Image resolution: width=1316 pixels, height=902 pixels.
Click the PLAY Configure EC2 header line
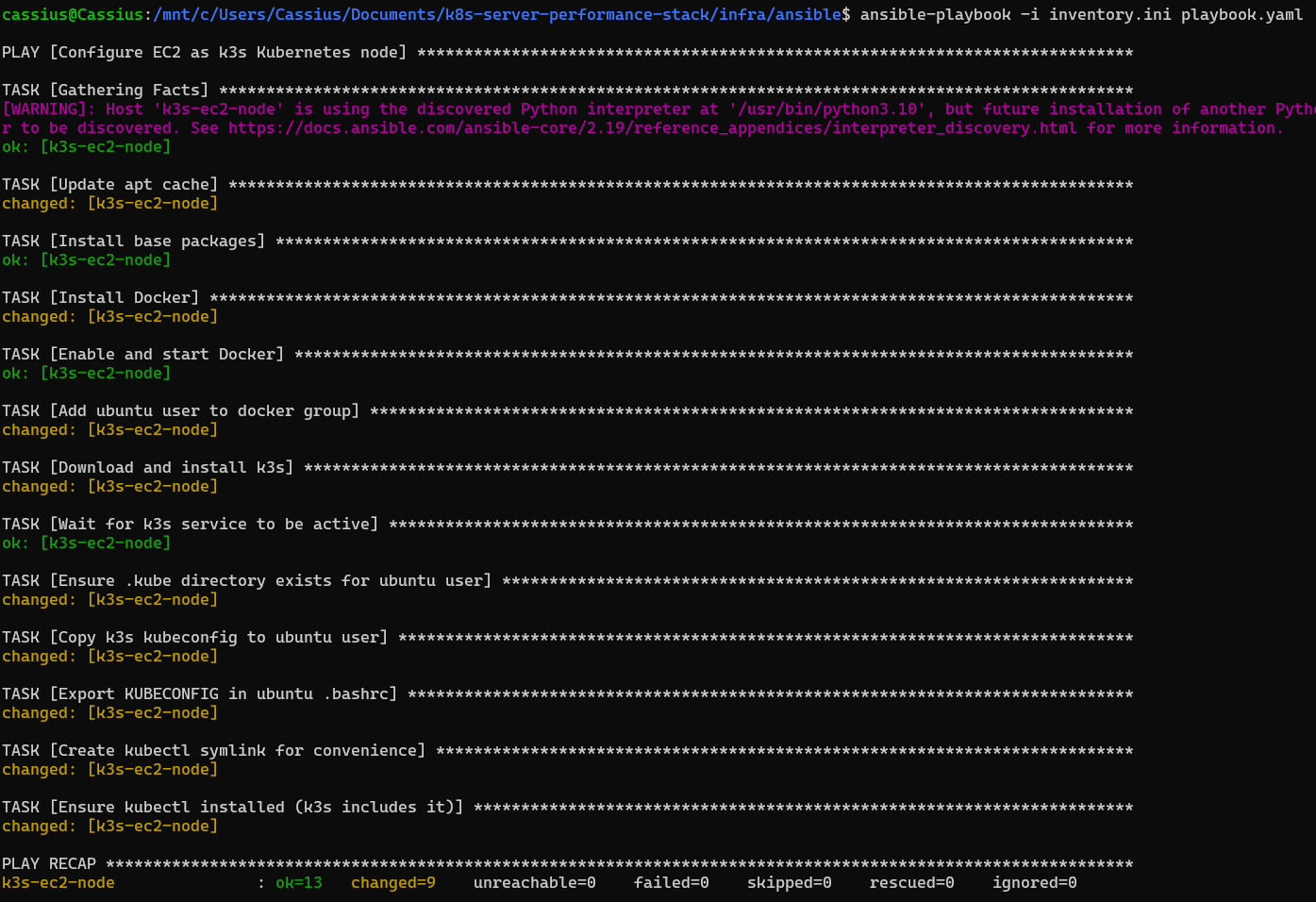pyautogui.click(x=204, y=53)
